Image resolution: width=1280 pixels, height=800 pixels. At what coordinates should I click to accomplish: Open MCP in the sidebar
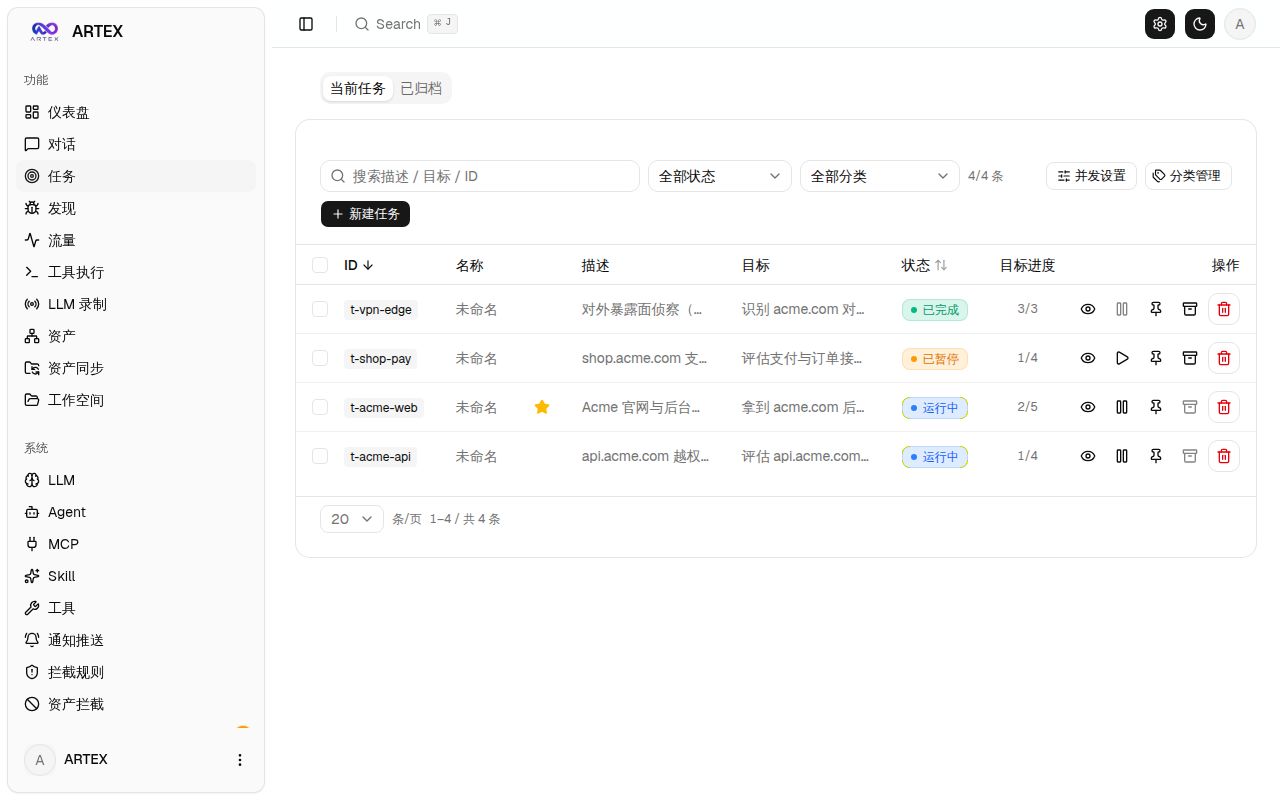[136, 544]
